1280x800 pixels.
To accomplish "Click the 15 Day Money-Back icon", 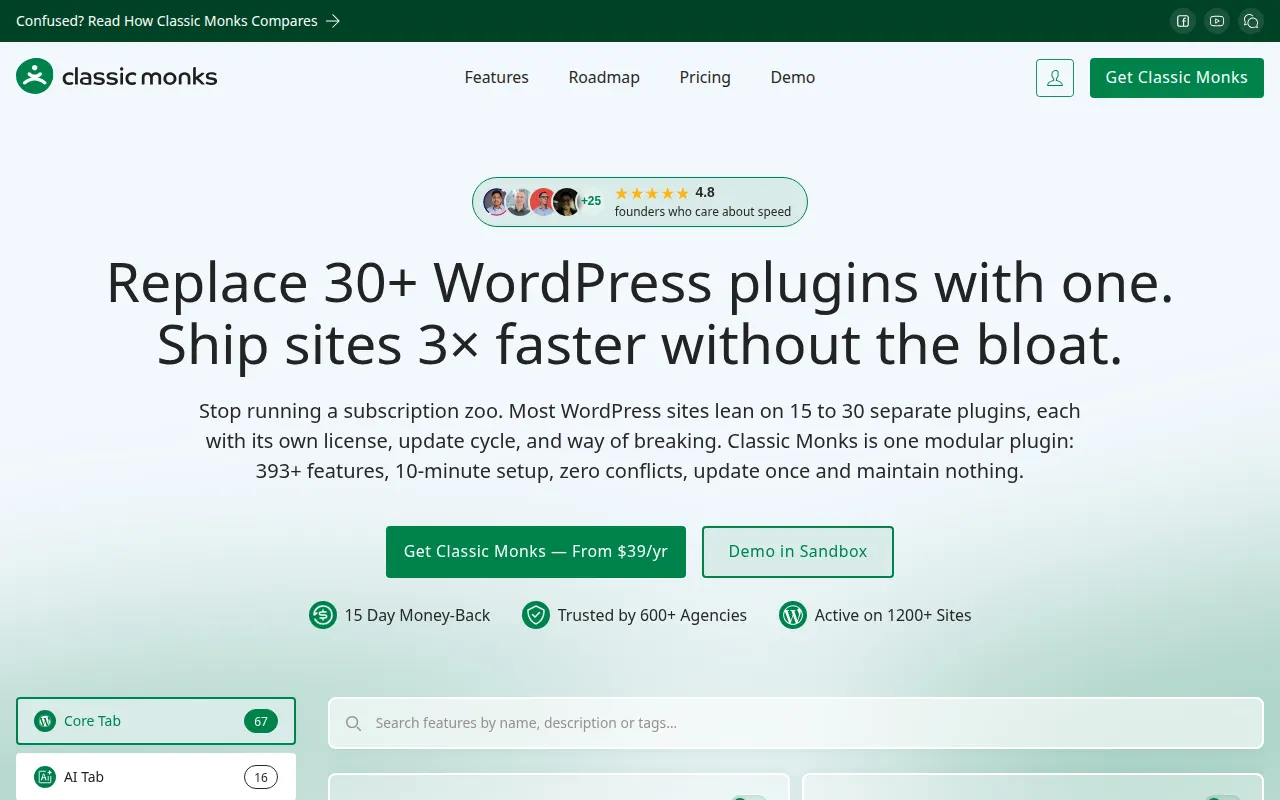I will (x=323, y=615).
